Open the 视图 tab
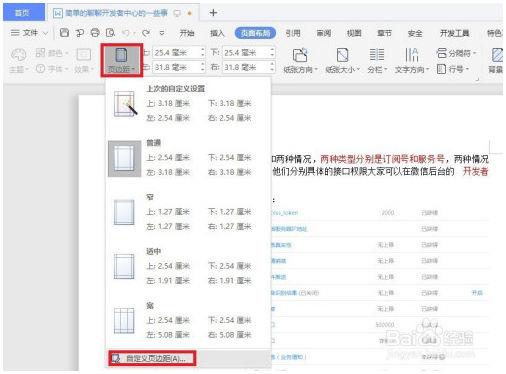 [354, 33]
